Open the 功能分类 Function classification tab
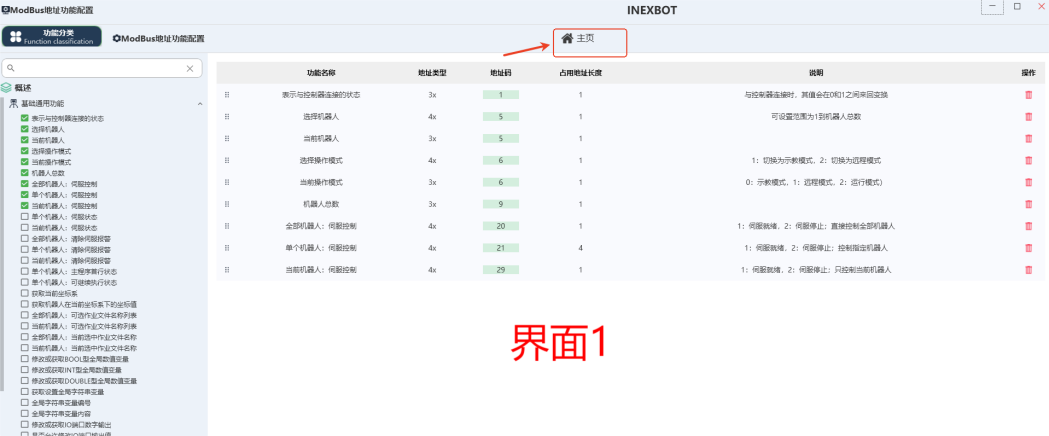Viewport: 1049px width, 436px height. pos(52,37)
